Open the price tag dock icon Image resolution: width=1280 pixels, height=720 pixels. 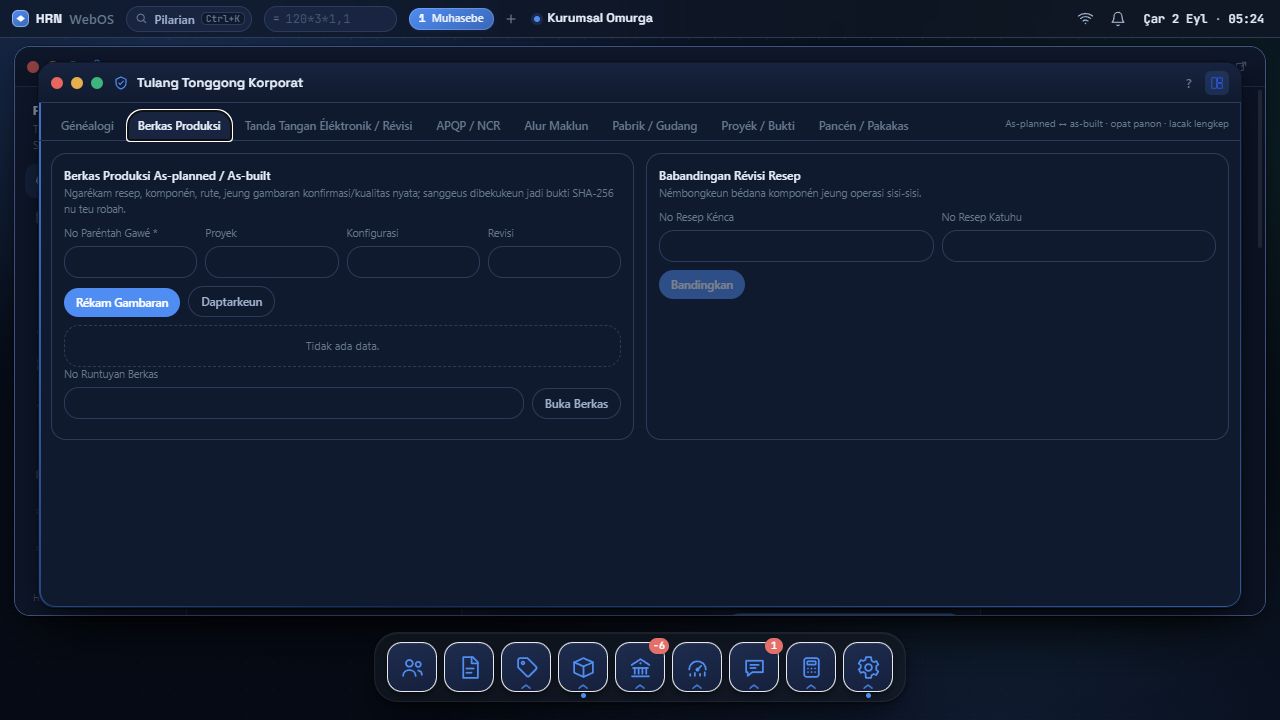coord(526,667)
